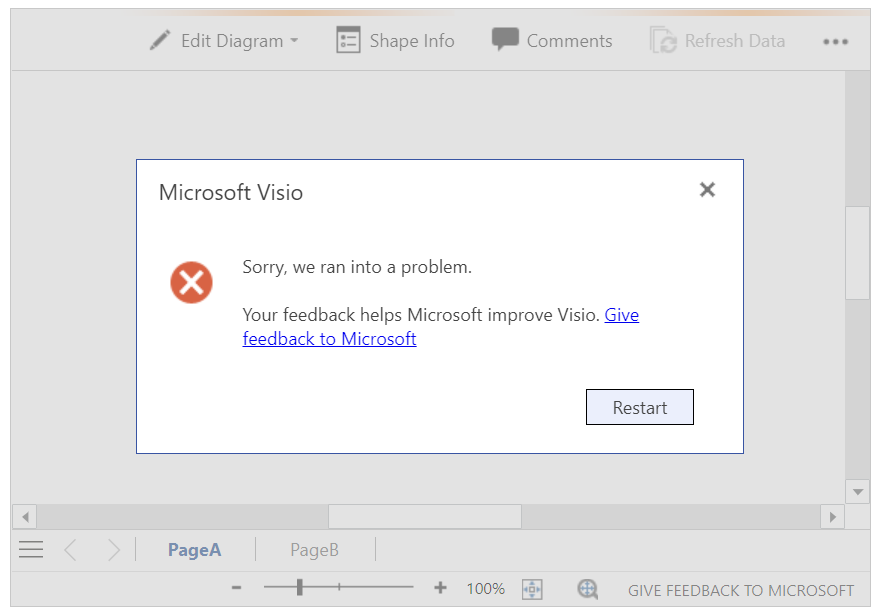Select the Zoom to Selection magnifier icon

click(x=588, y=589)
